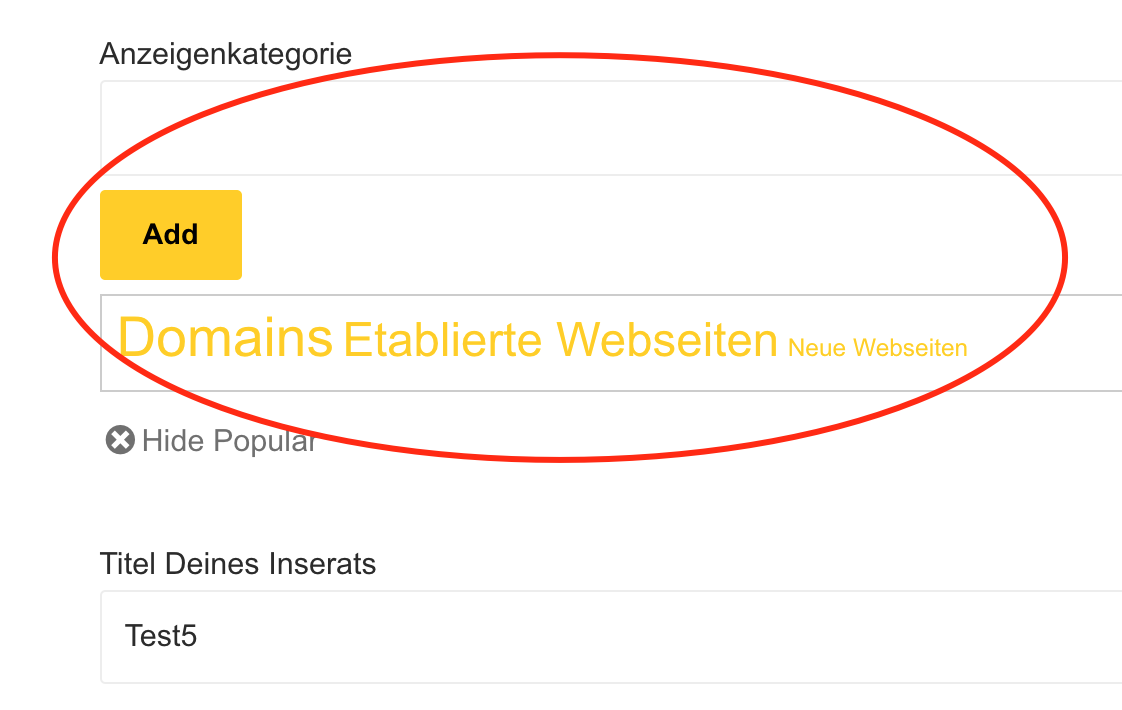Focus the Titel Deines Inserats text field
The image size is (1122, 710).
(611, 637)
